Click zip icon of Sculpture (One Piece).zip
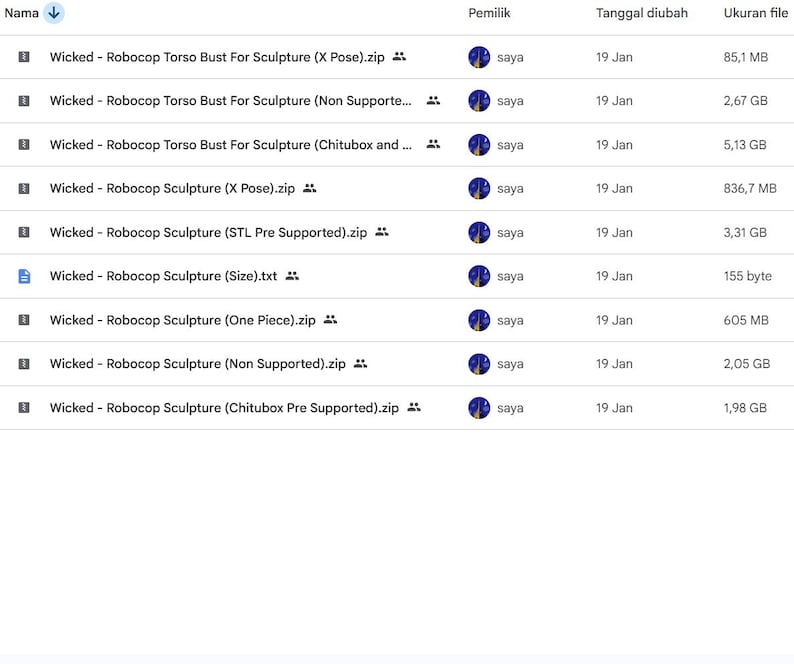The image size is (794, 664). [x=24, y=320]
